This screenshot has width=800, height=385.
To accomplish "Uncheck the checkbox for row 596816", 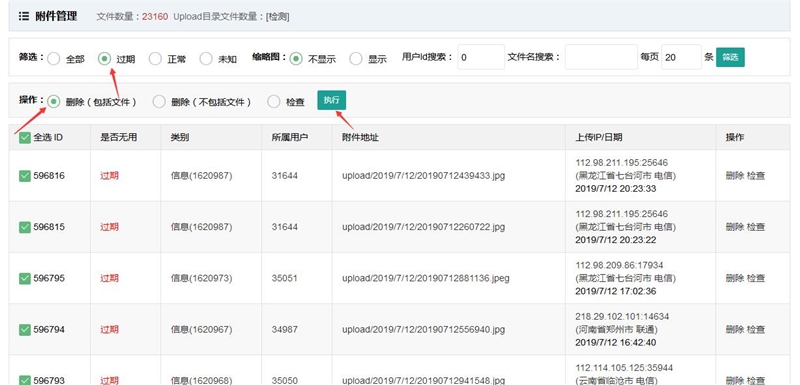I will pyautogui.click(x=24, y=176).
